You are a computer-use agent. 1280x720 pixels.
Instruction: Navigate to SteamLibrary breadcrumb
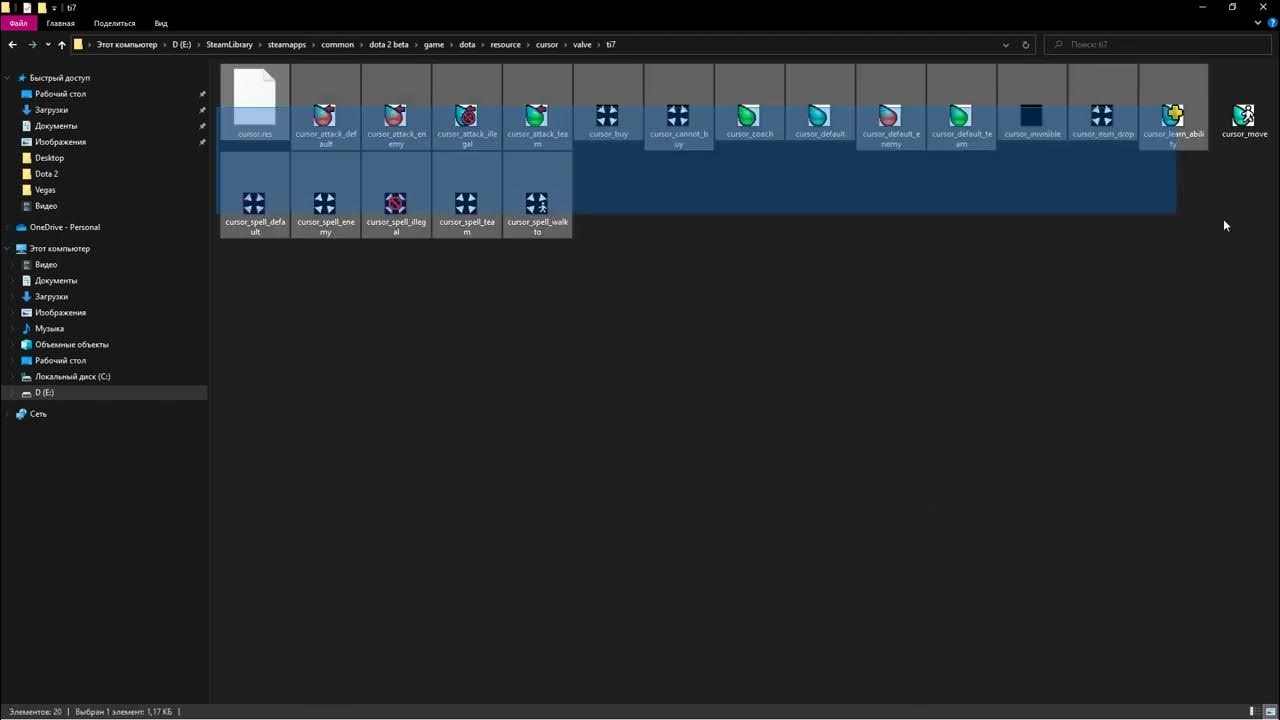[231, 44]
